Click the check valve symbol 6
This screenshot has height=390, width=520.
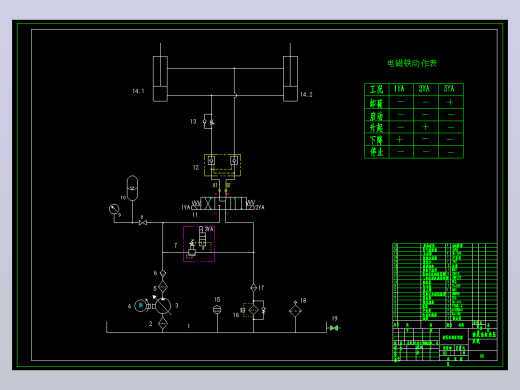coord(163,273)
